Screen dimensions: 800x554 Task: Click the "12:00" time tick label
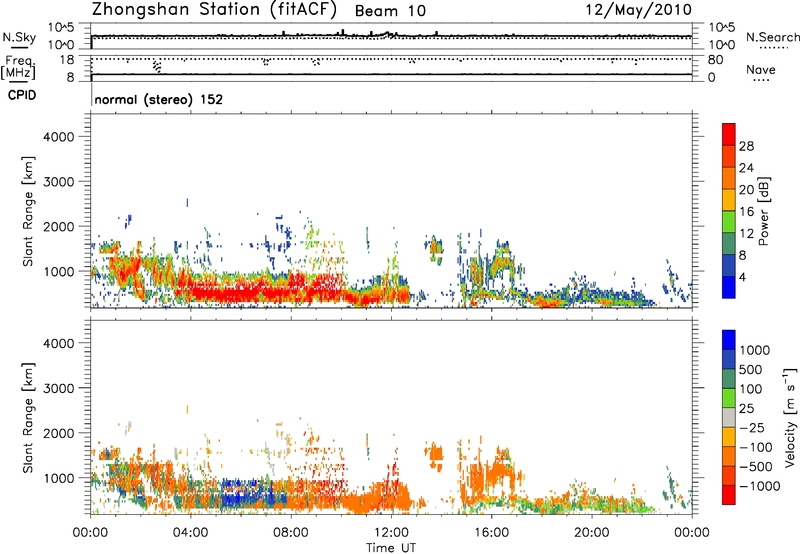(x=391, y=533)
